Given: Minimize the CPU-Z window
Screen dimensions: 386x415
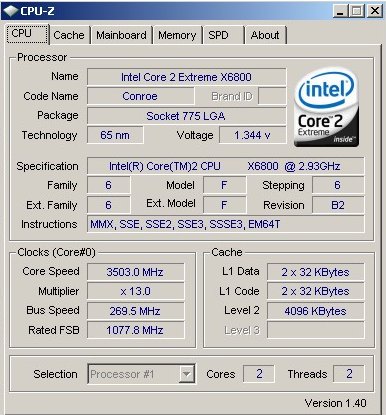Looking at the screenshot, I should pyautogui.click(x=340, y=11).
